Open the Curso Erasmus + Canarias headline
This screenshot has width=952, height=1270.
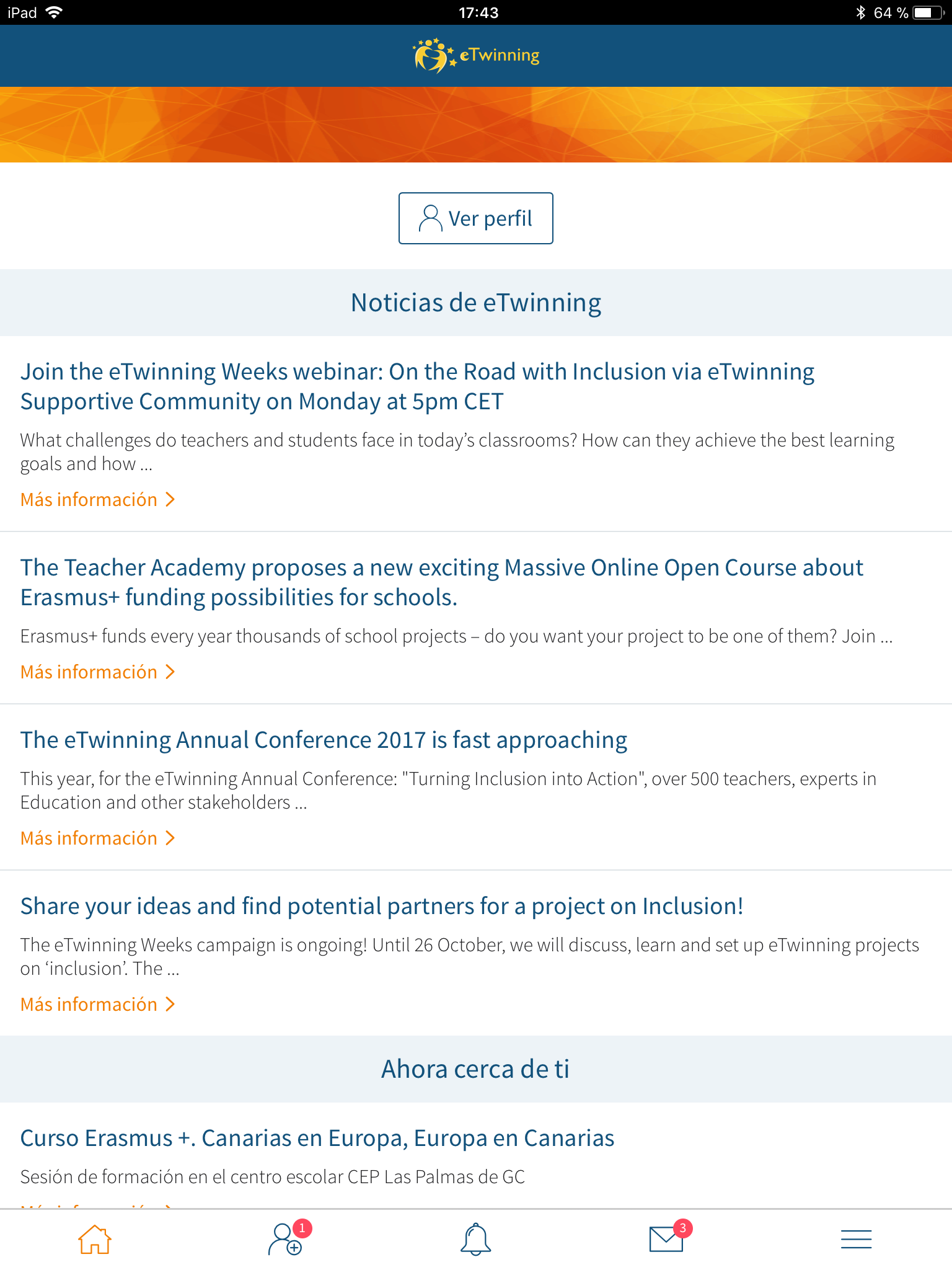pyautogui.click(x=317, y=1139)
